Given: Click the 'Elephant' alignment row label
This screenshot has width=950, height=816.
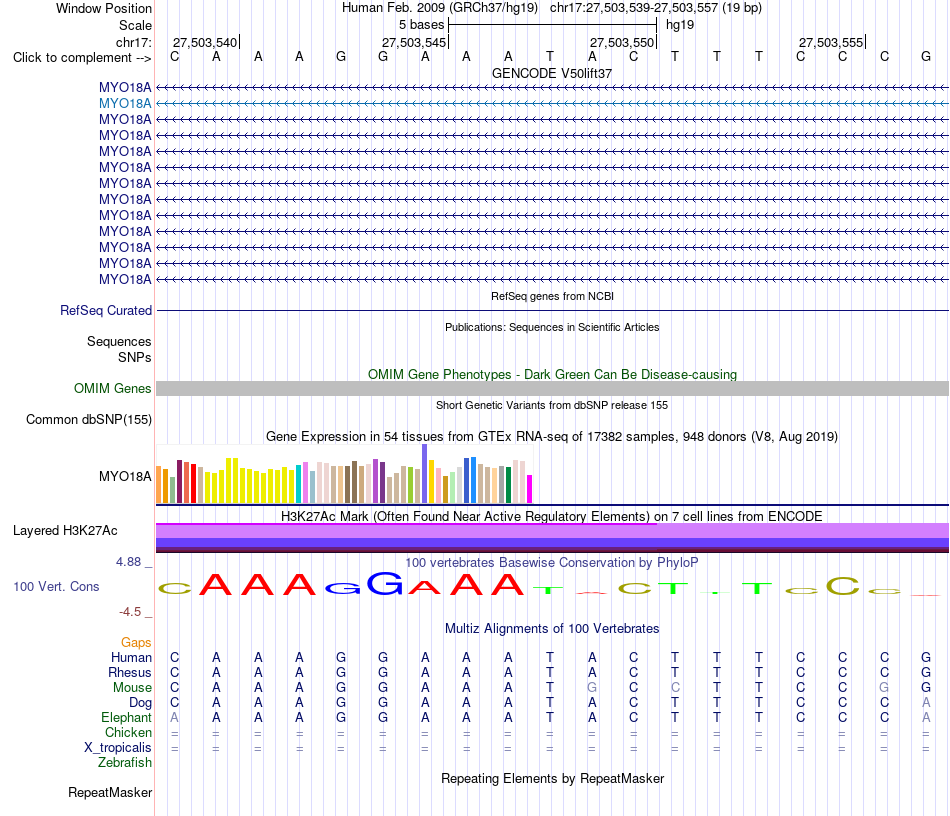Looking at the screenshot, I should tap(126, 717).
